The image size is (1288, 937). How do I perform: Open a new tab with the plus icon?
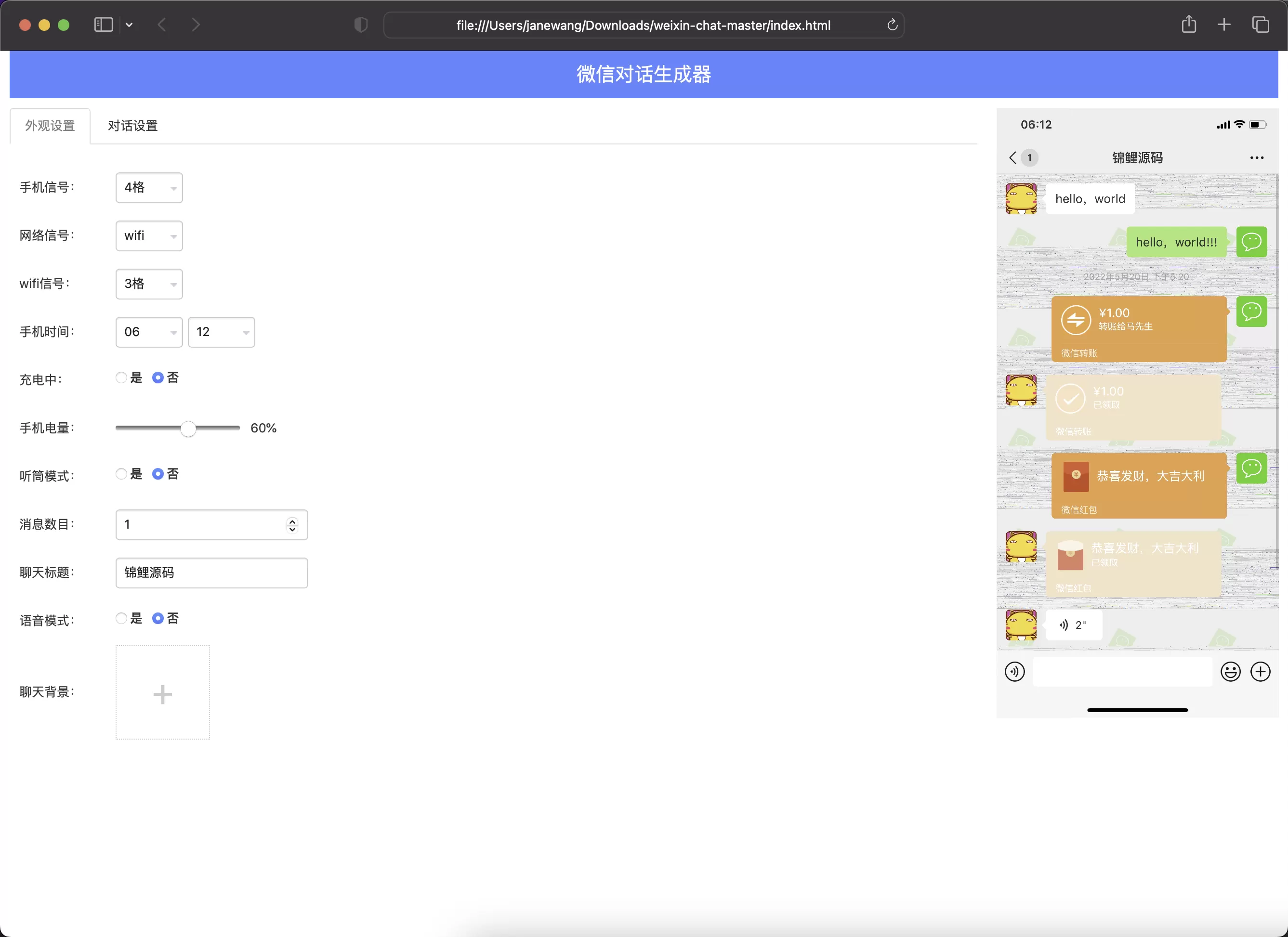tap(1224, 25)
